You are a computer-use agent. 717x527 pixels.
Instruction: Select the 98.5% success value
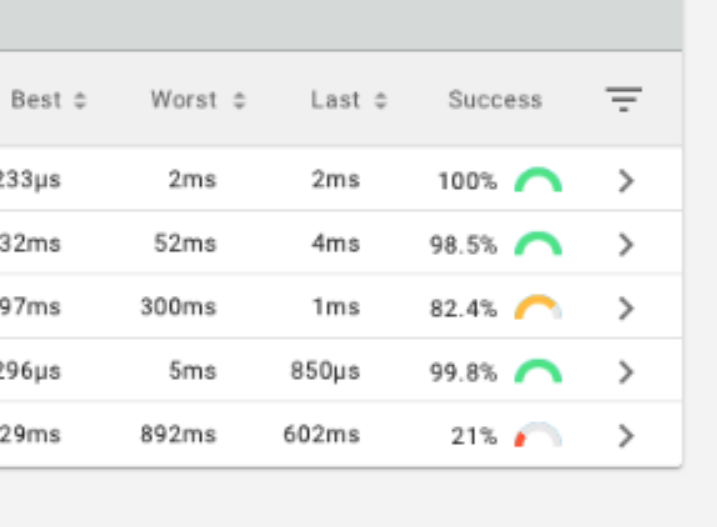pyautogui.click(x=463, y=245)
